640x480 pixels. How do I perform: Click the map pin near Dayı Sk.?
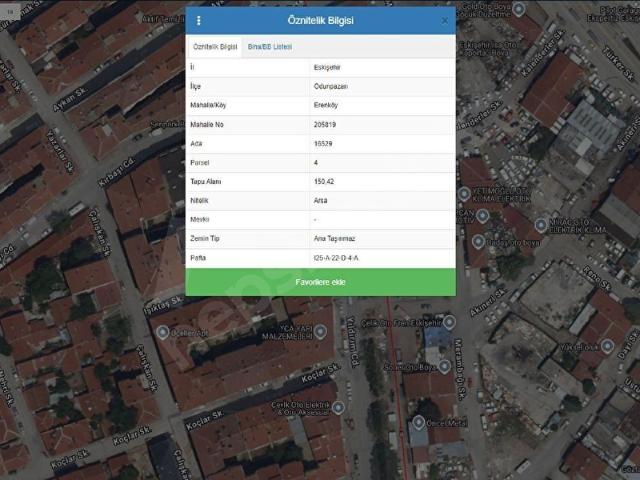coord(607,347)
